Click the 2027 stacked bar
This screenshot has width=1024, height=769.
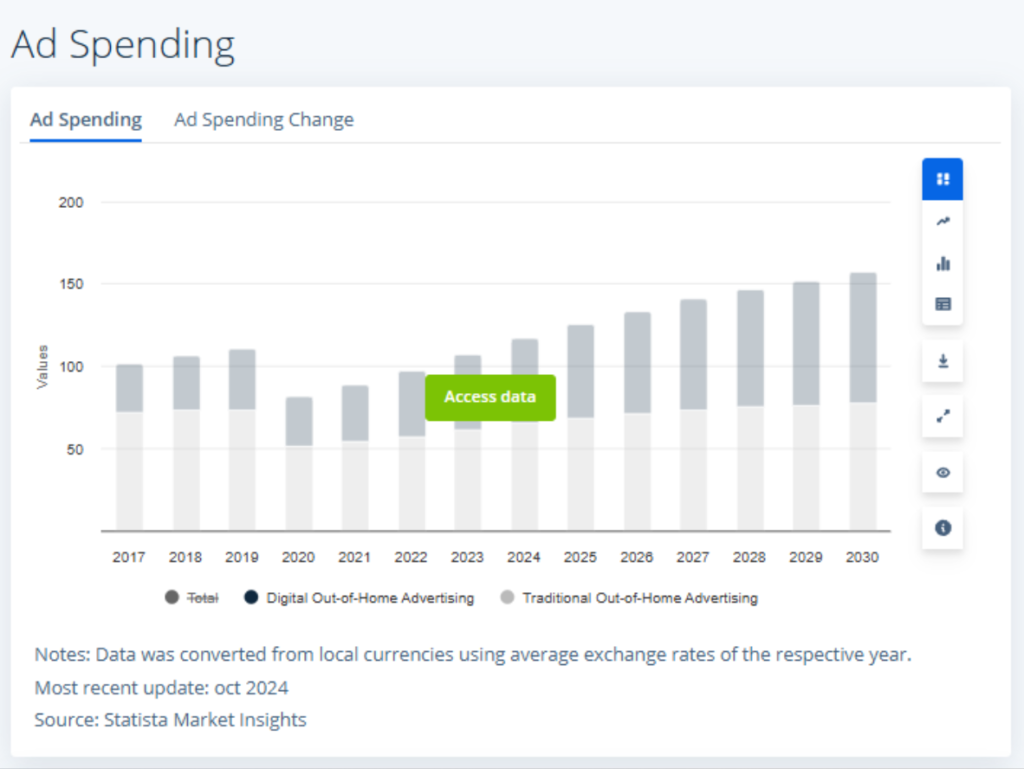[693, 414]
